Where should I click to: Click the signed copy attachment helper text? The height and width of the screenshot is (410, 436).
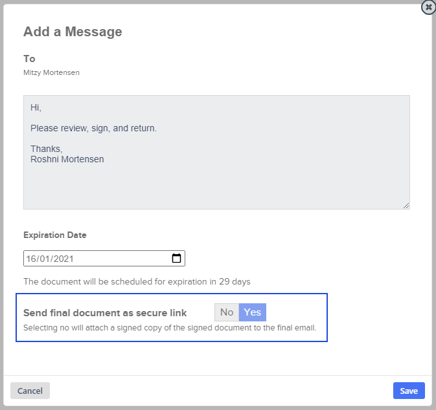(x=170, y=328)
